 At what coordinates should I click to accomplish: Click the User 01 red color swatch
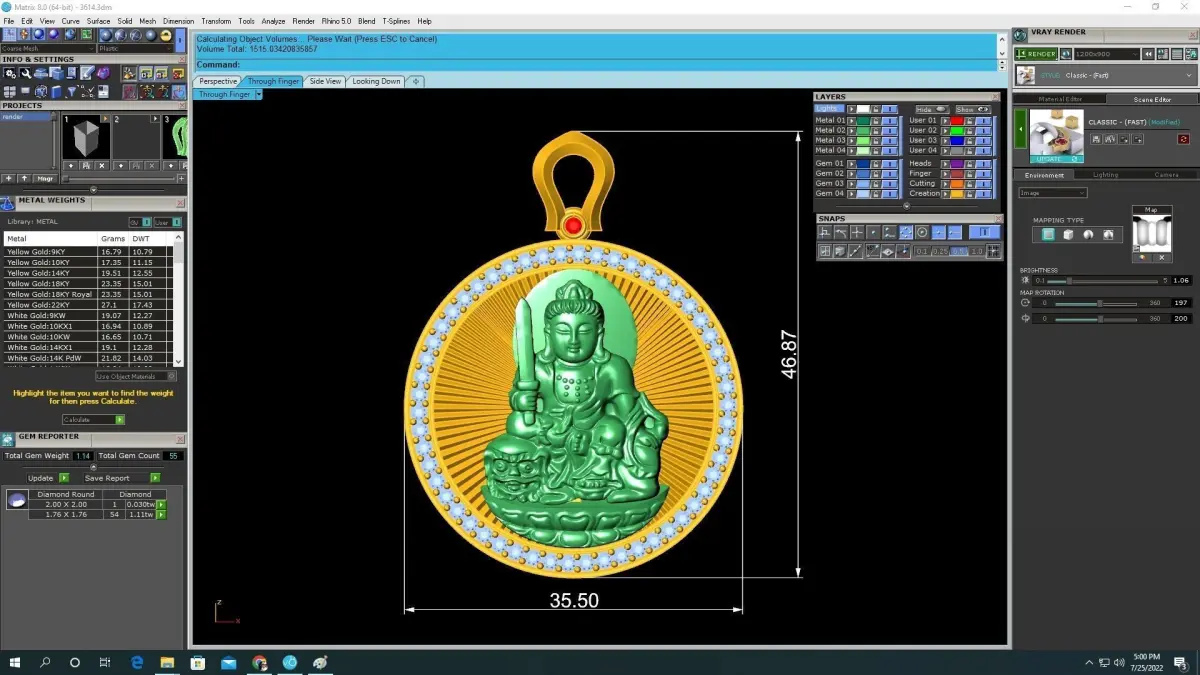click(x=957, y=120)
